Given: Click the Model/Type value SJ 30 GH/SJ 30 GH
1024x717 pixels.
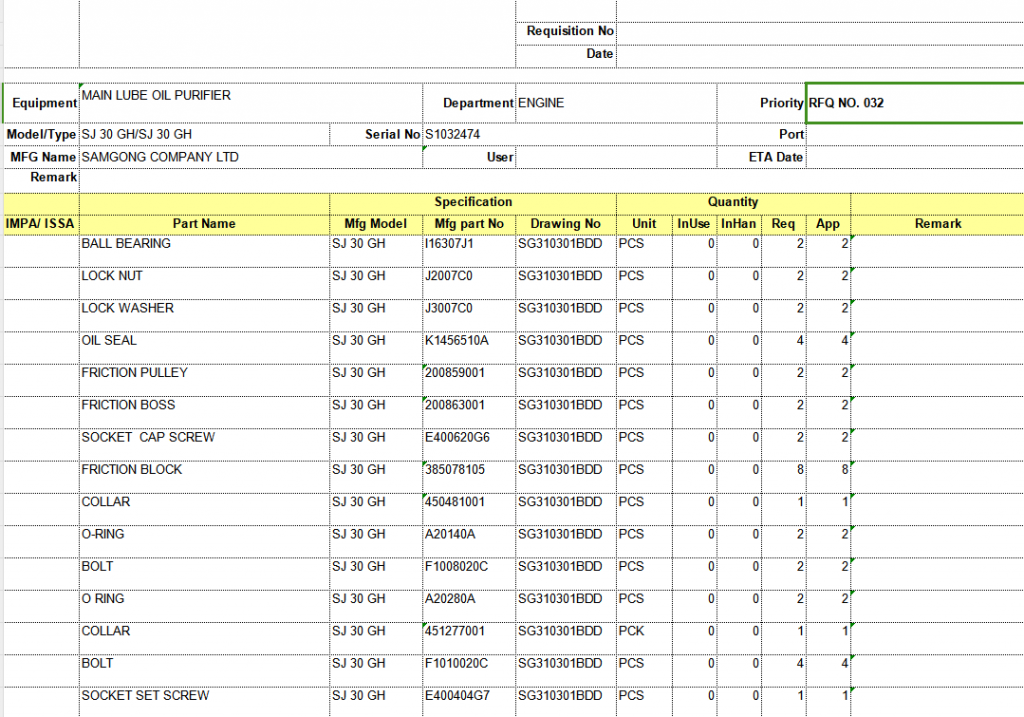Looking at the screenshot, I should click(204, 134).
